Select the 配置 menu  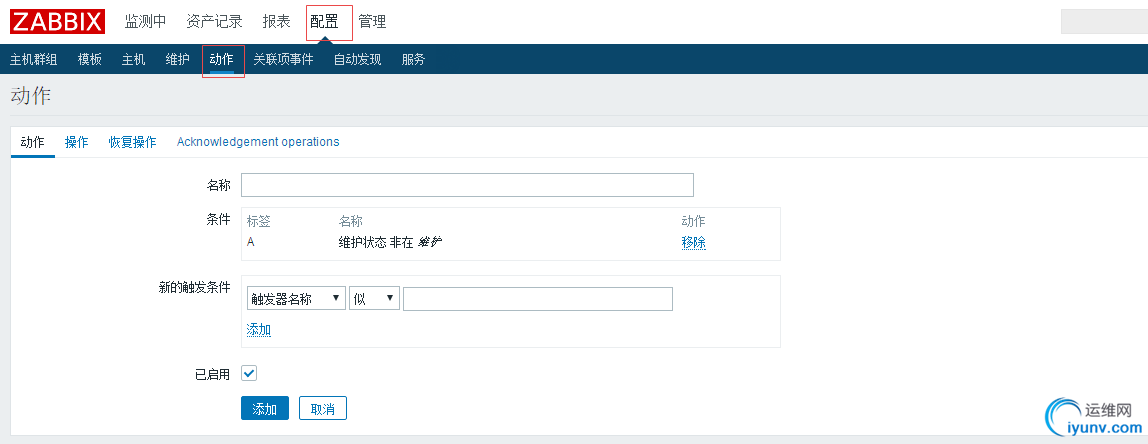coord(324,21)
